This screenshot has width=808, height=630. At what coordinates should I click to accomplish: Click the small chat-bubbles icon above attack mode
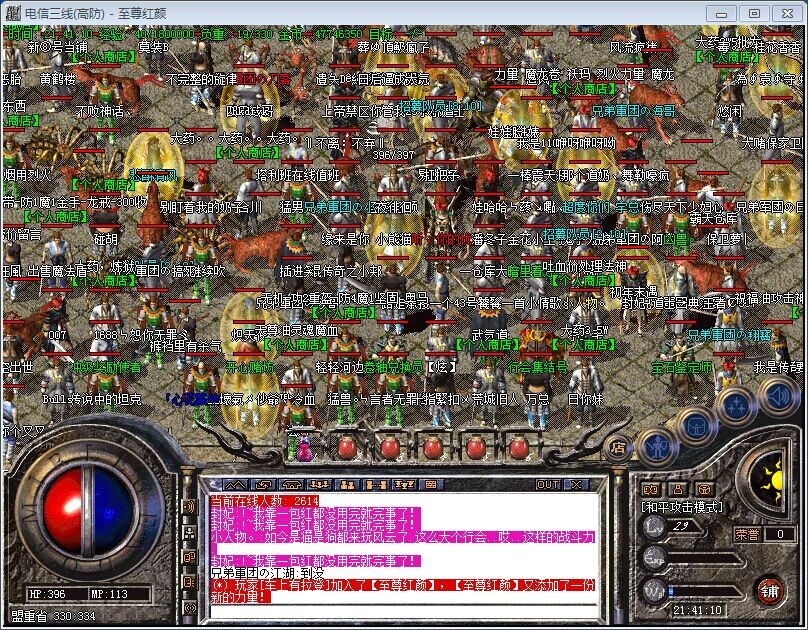point(651,489)
